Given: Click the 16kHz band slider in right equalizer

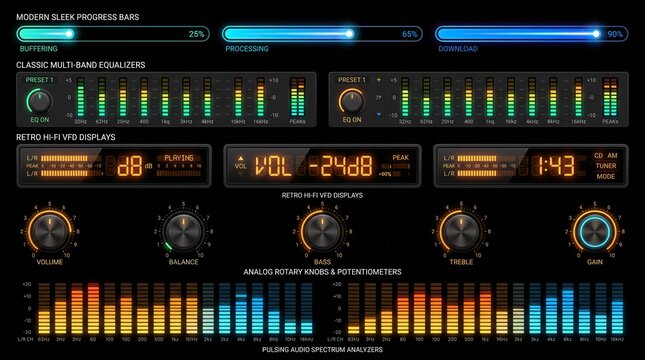Looking at the screenshot, I should [578, 97].
